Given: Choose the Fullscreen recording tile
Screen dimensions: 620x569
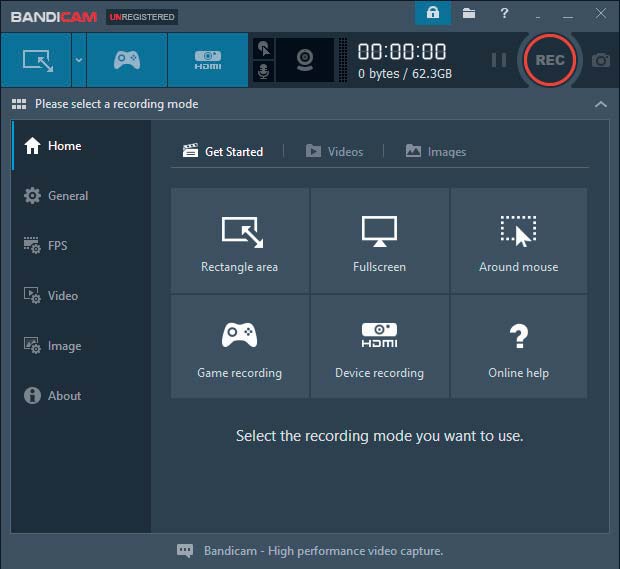Looking at the screenshot, I should point(380,240).
